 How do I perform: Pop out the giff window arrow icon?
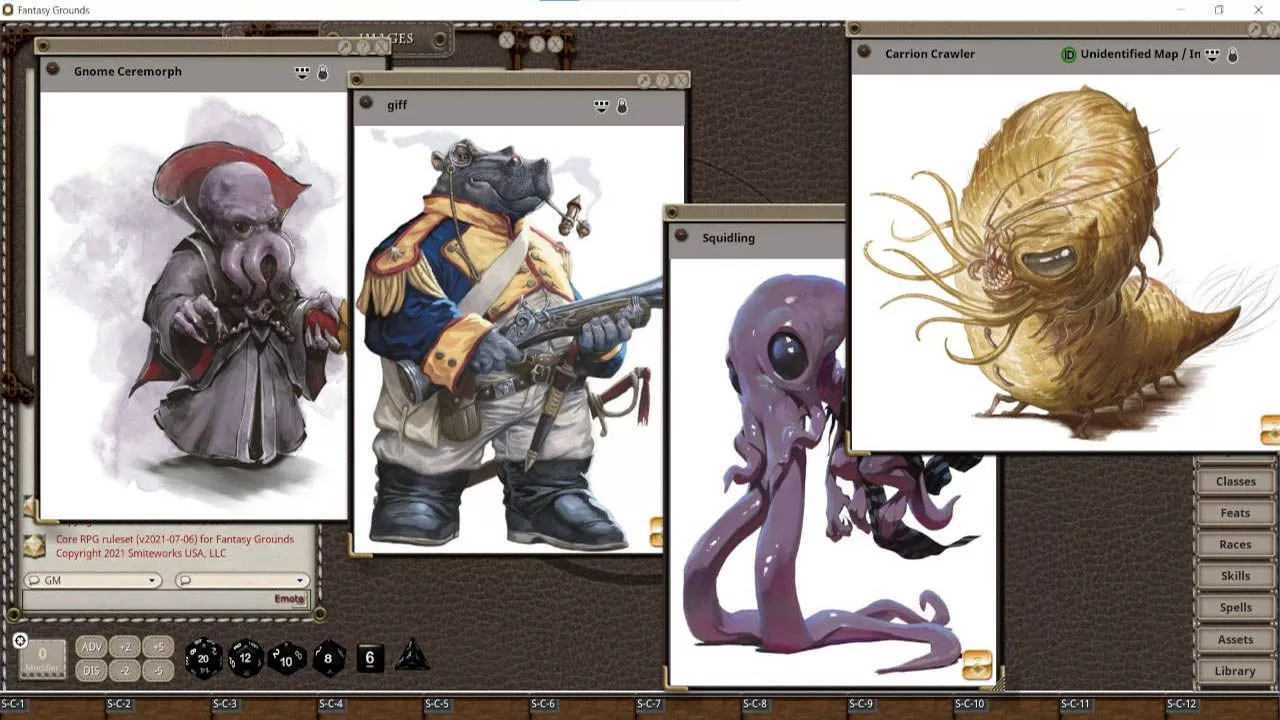click(x=645, y=80)
